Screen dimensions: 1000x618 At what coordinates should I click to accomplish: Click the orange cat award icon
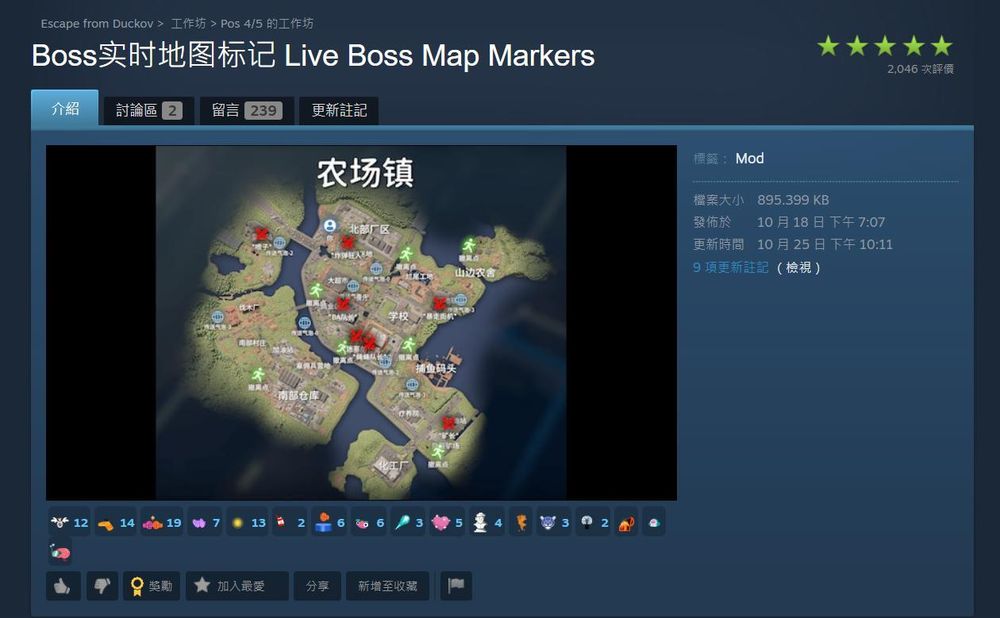[627, 523]
